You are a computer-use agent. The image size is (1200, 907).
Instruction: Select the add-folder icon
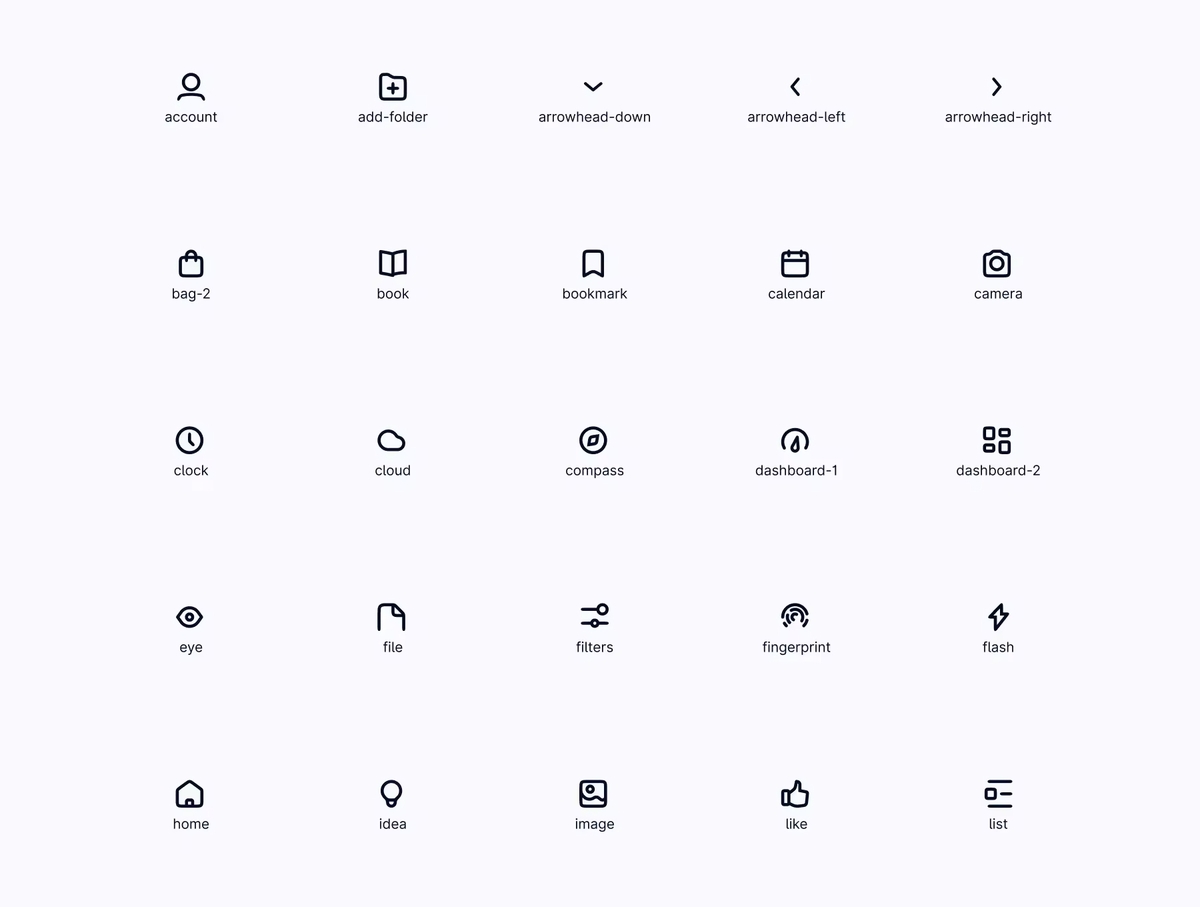point(393,87)
